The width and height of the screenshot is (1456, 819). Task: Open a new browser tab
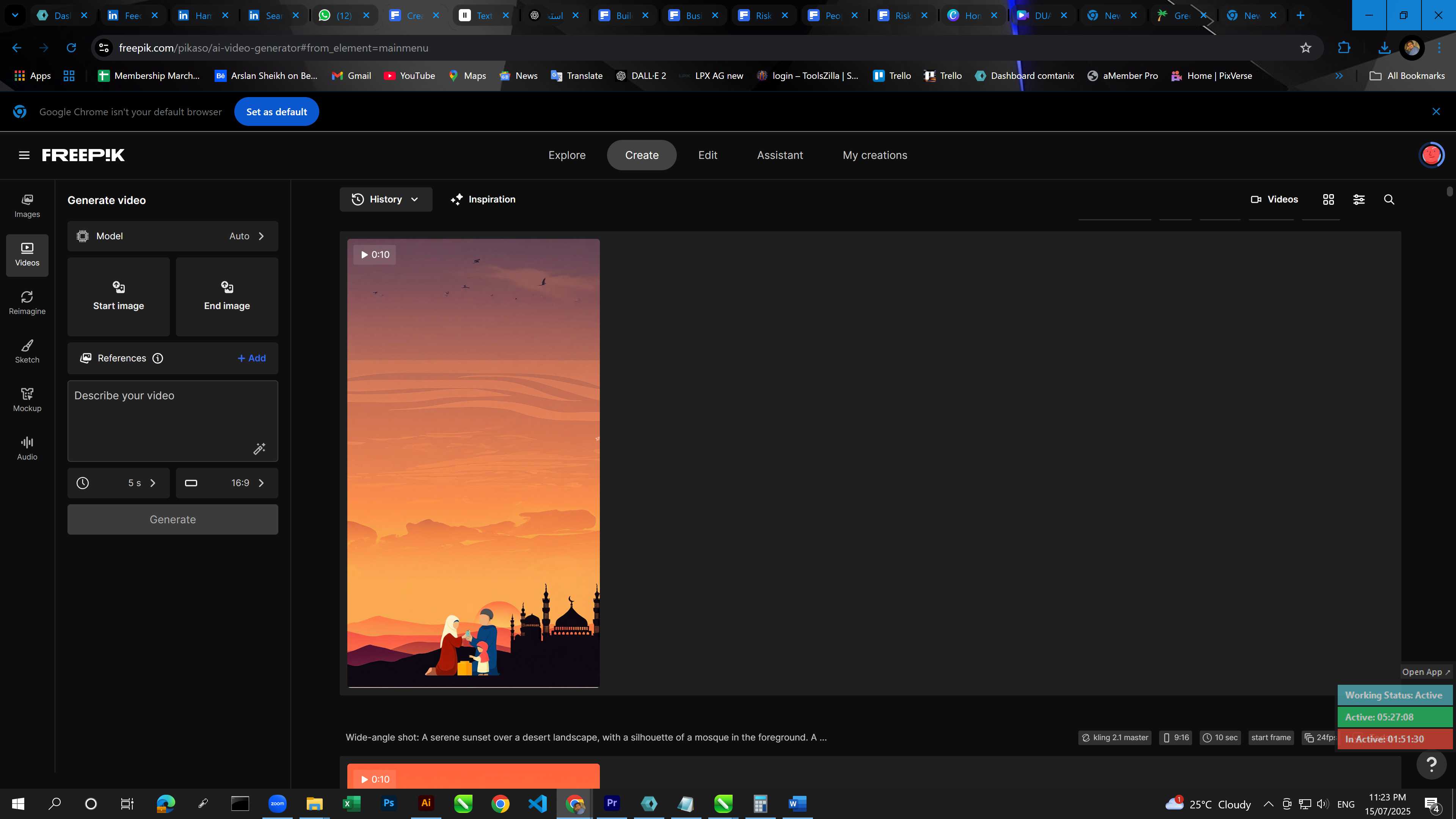(1300, 15)
